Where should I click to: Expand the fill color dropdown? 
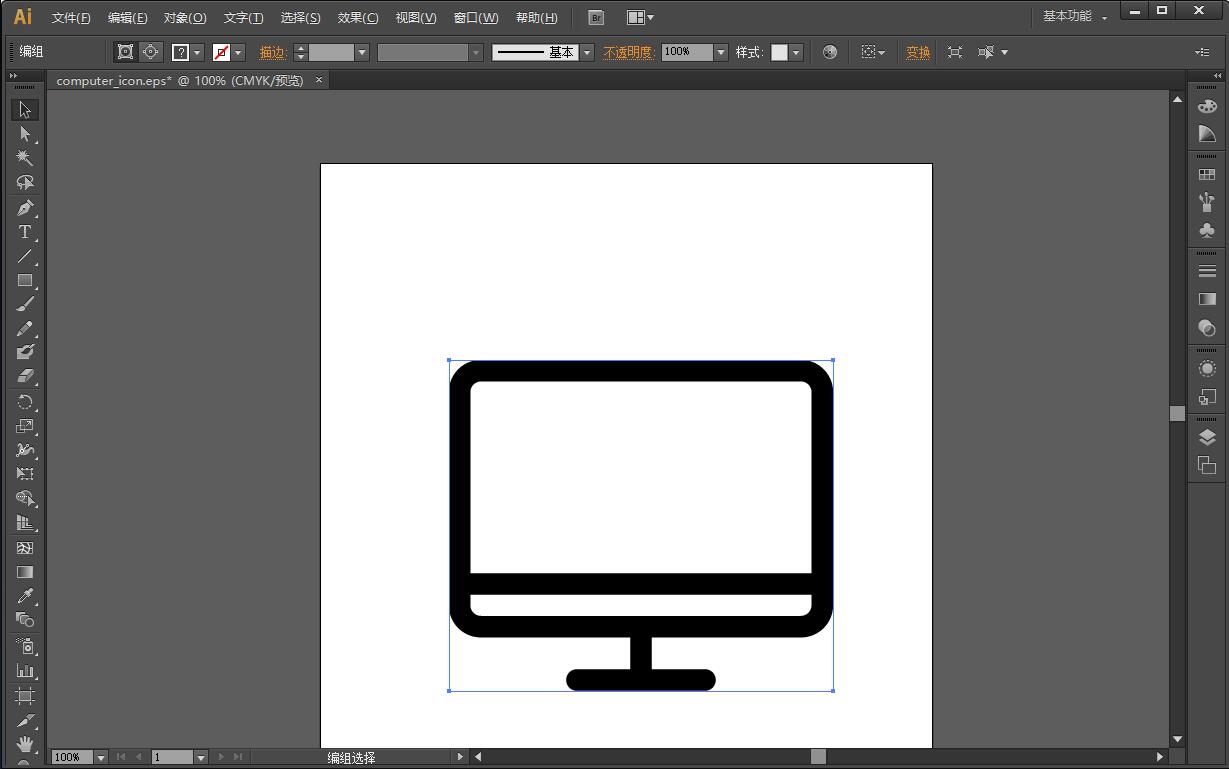pos(198,52)
